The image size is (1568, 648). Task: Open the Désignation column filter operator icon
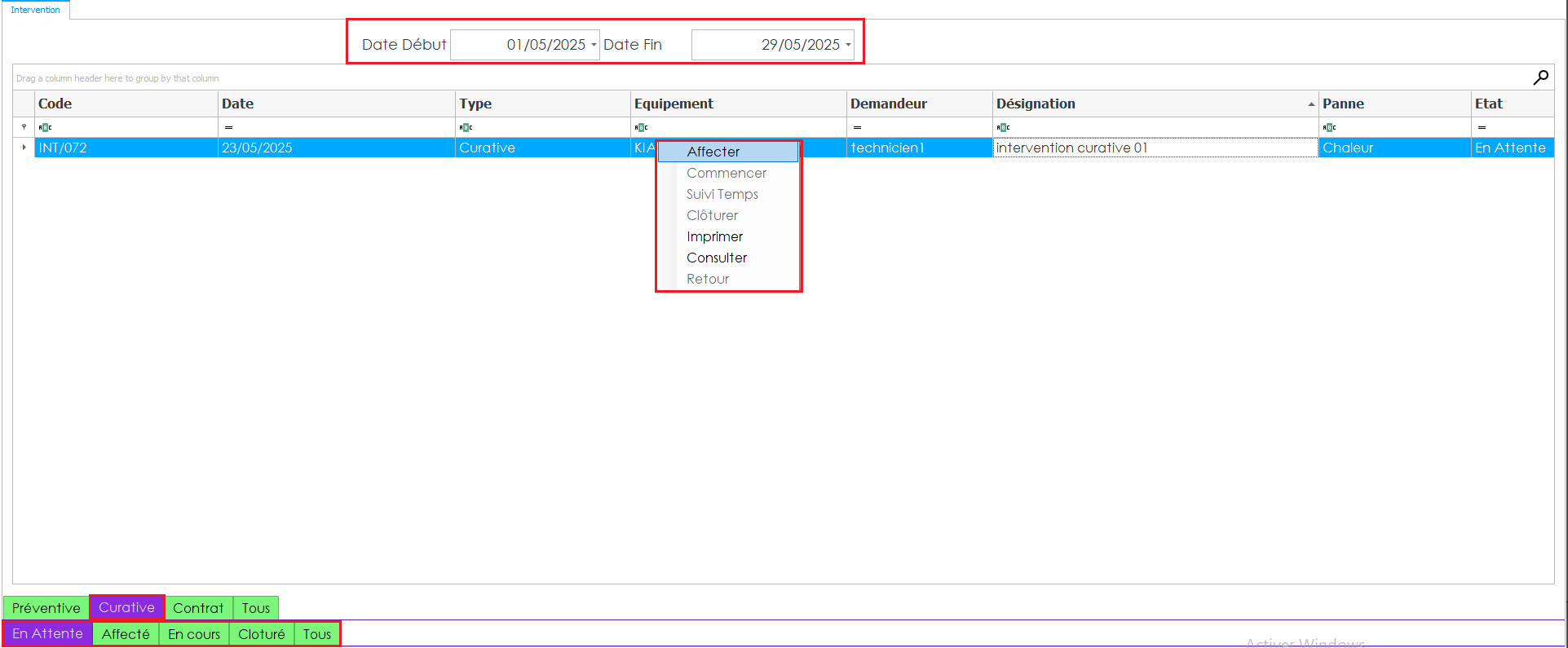(1003, 127)
